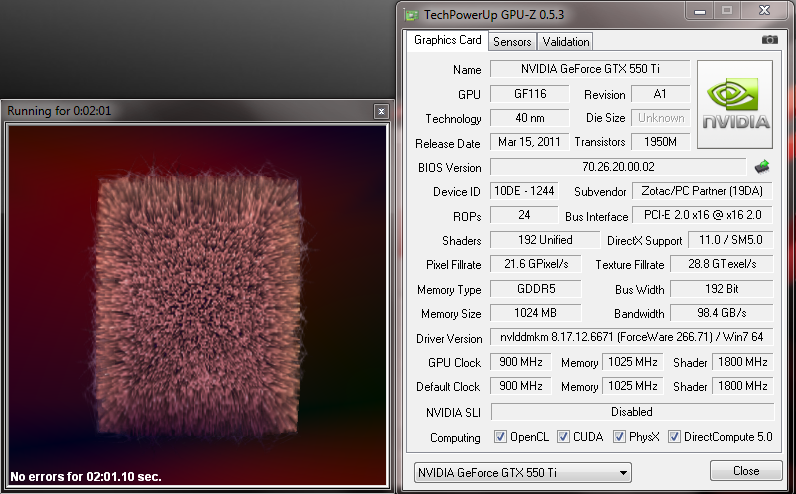796x494 pixels.
Task: Click the GPU-Z window close X button
Action: (764, 10)
